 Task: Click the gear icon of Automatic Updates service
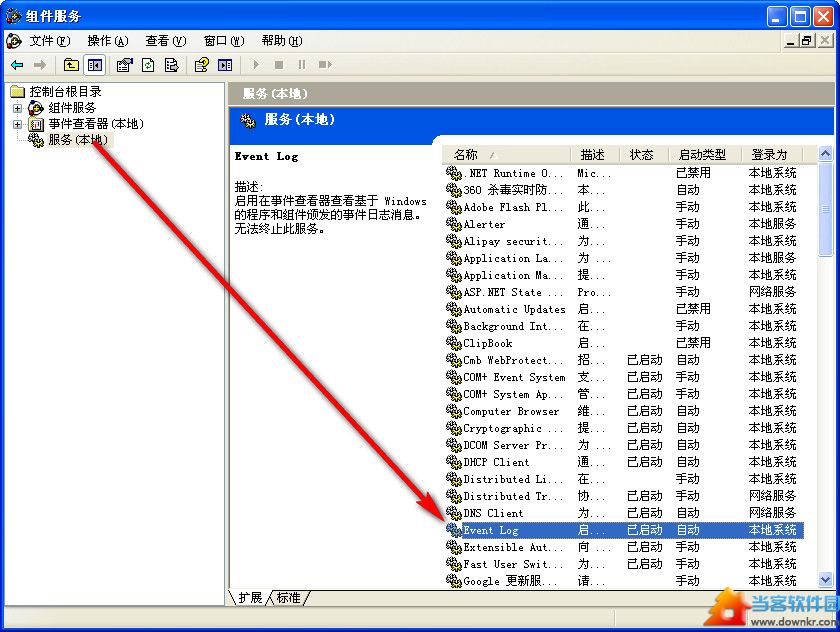coord(454,309)
